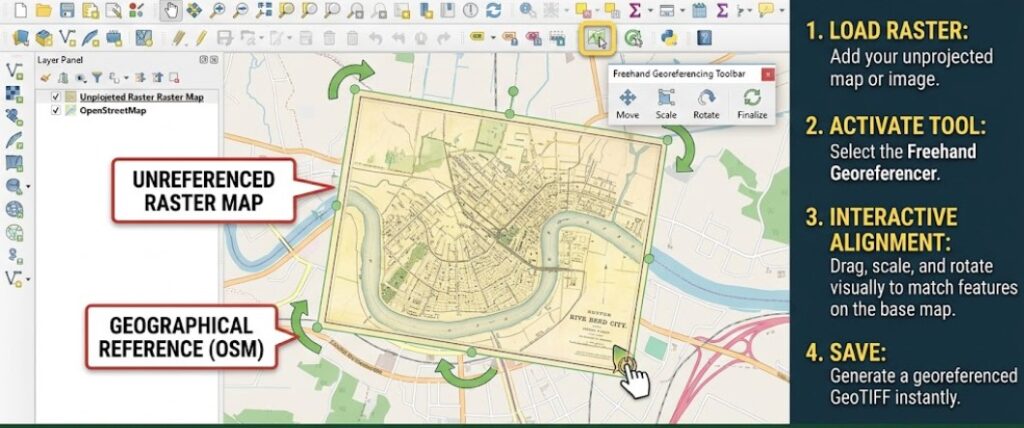Image resolution: width=1024 pixels, height=428 pixels.
Task: Click the green circular plugin icon next to Python
Action: coord(632,38)
